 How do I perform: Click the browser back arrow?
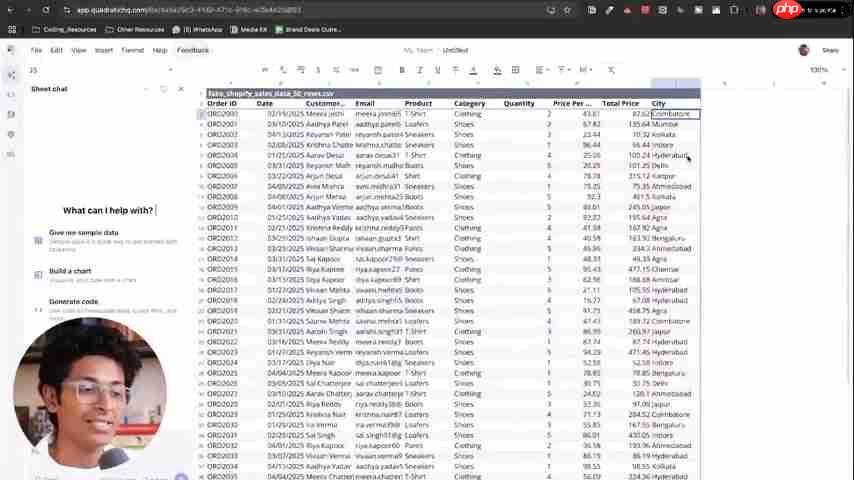click(11, 10)
